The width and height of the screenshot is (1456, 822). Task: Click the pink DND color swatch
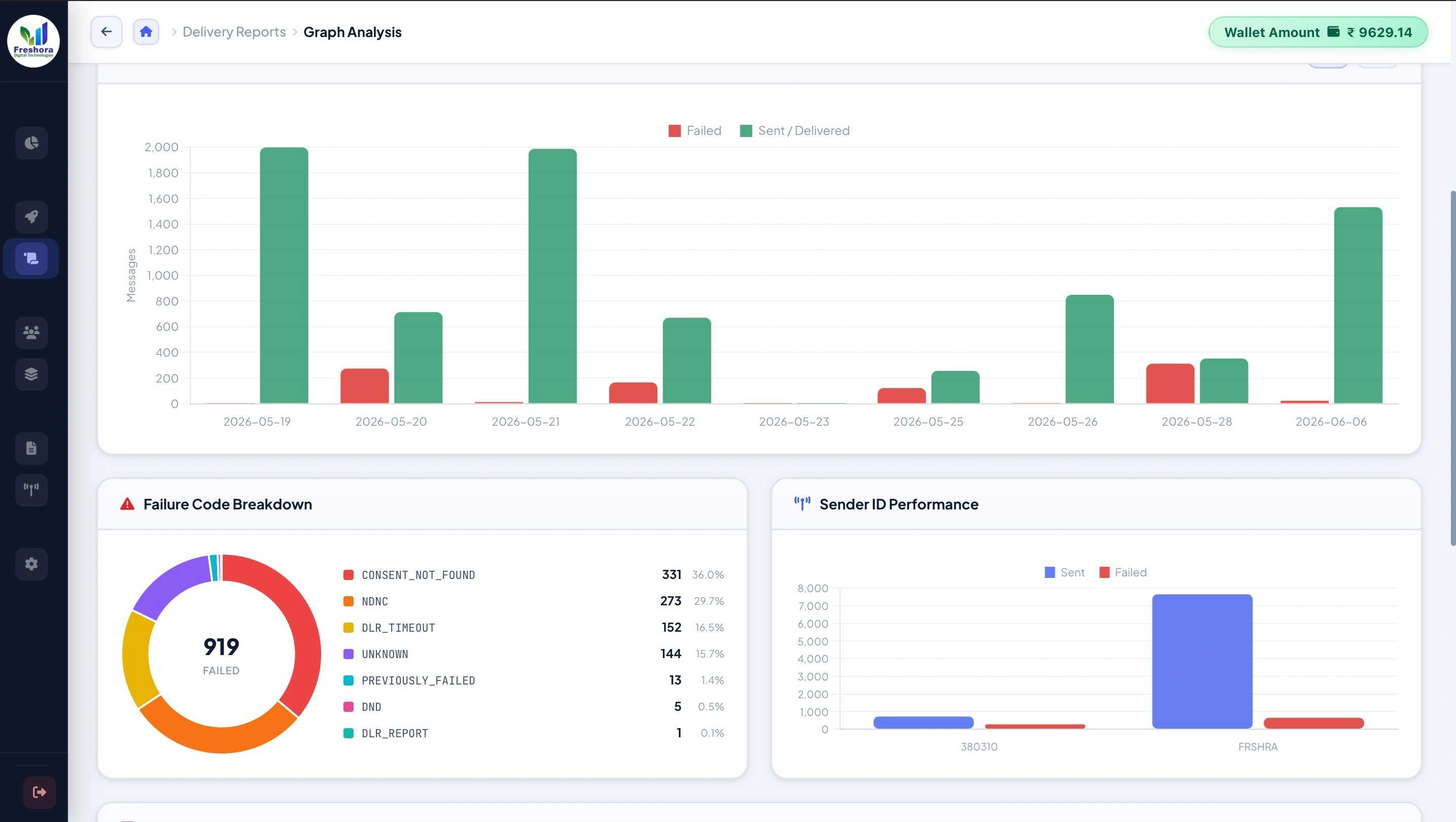pyautogui.click(x=349, y=707)
